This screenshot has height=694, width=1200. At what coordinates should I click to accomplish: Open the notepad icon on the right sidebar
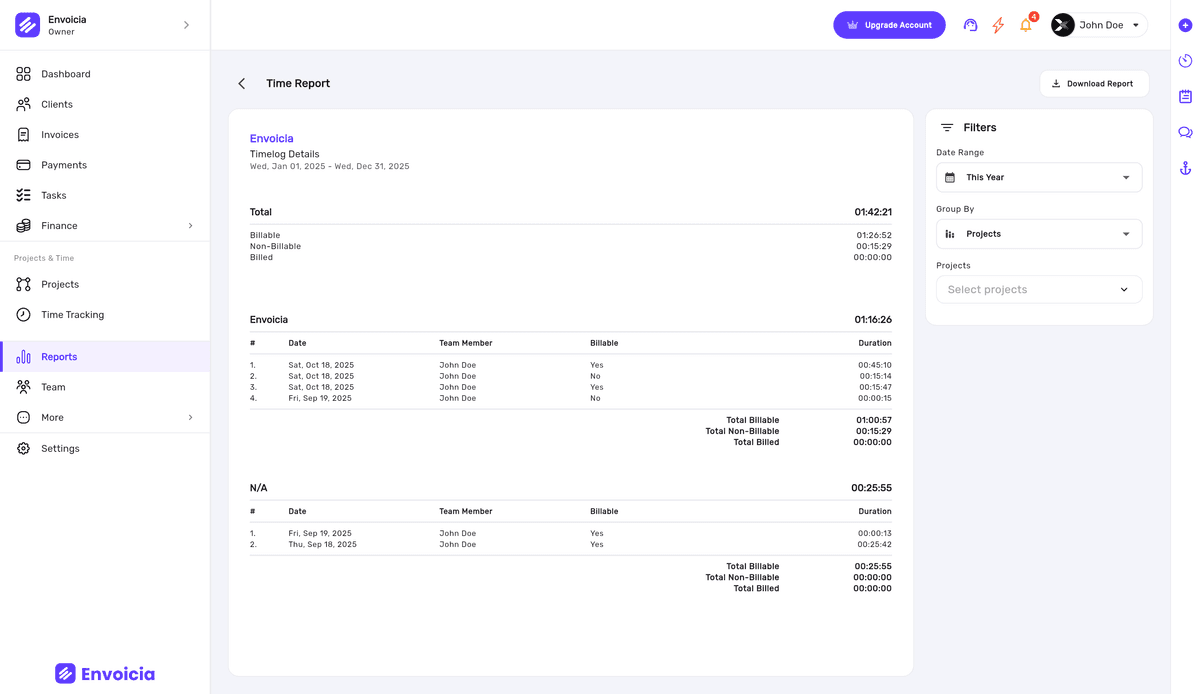[x=1185, y=96]
